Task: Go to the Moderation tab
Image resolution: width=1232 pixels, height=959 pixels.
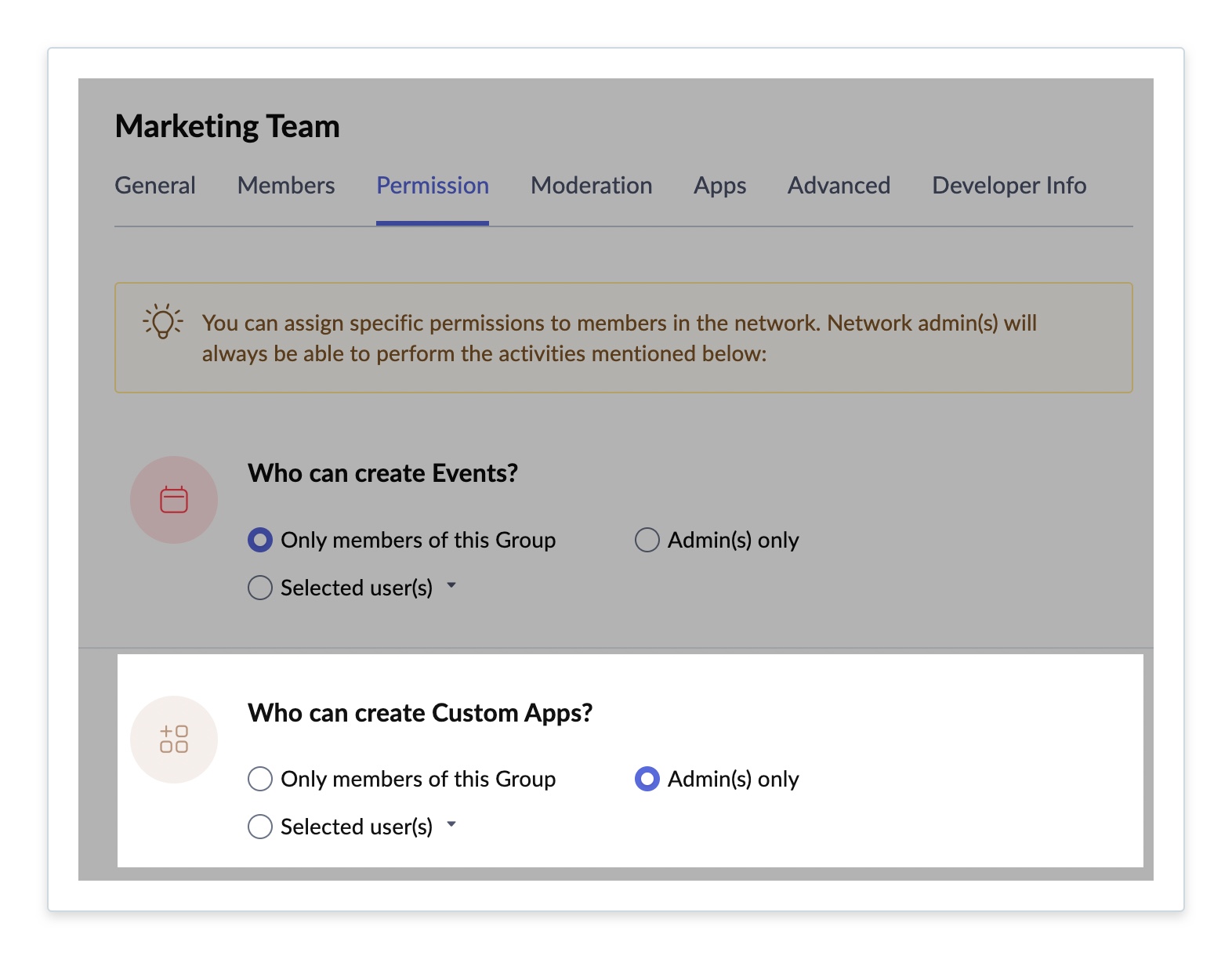Action: coord(591,186)
